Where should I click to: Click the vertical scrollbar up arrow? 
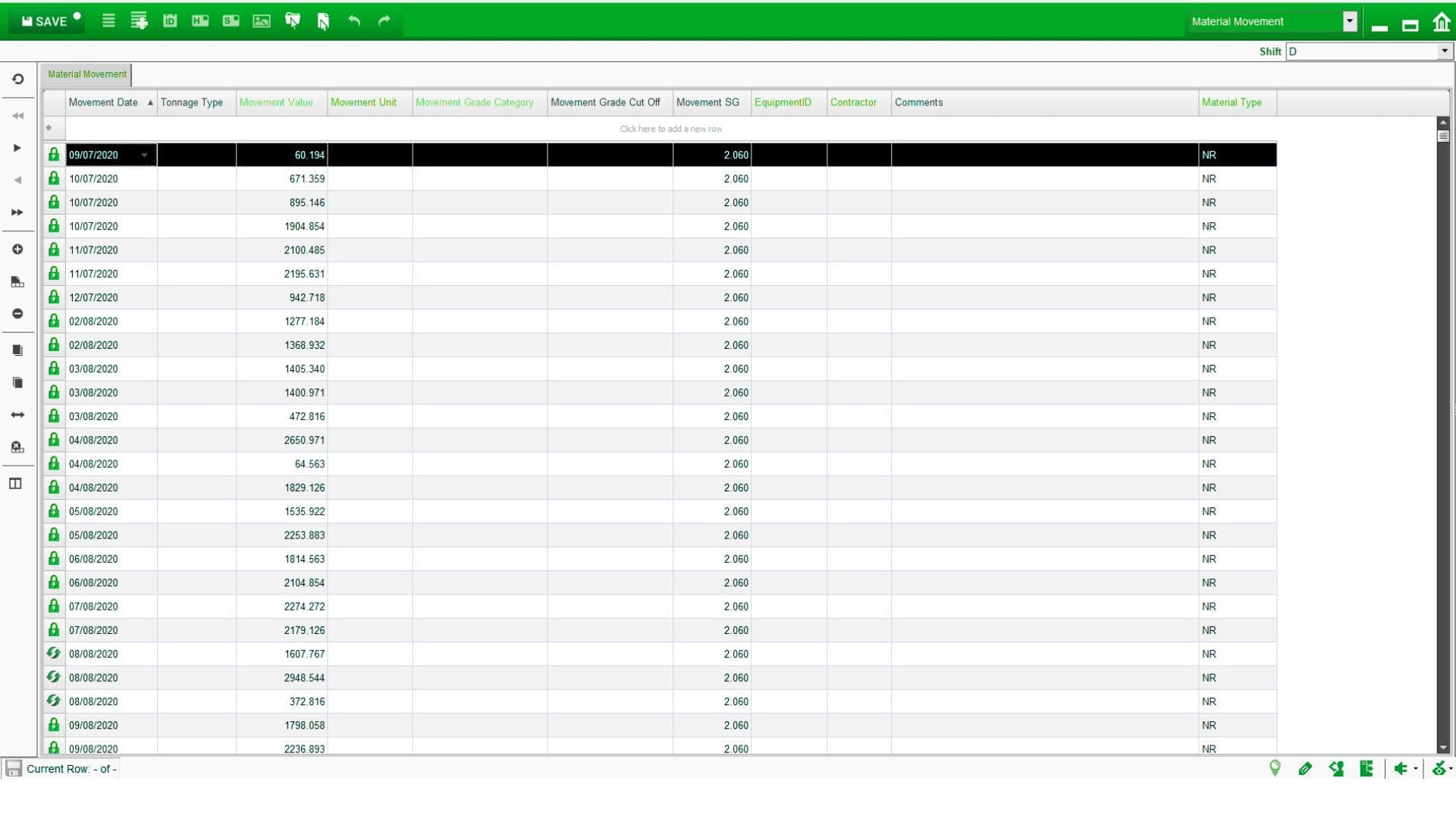pyautogui.click(x=1443, y=122)
